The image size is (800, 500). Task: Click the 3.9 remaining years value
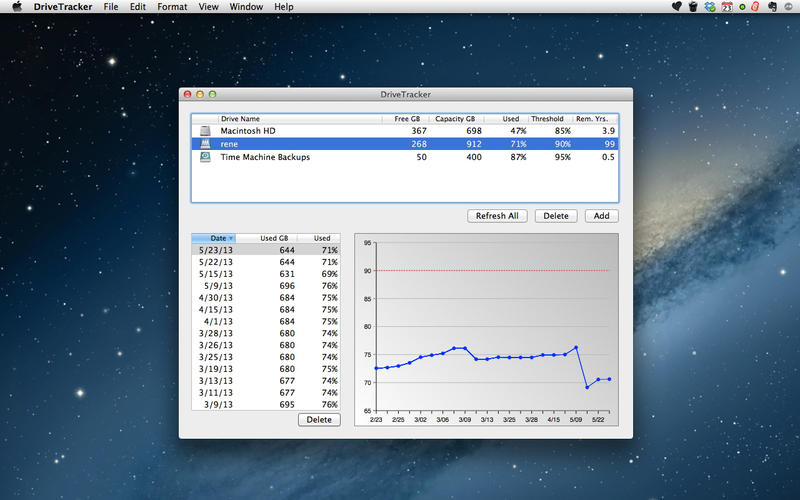pos(608,131)
